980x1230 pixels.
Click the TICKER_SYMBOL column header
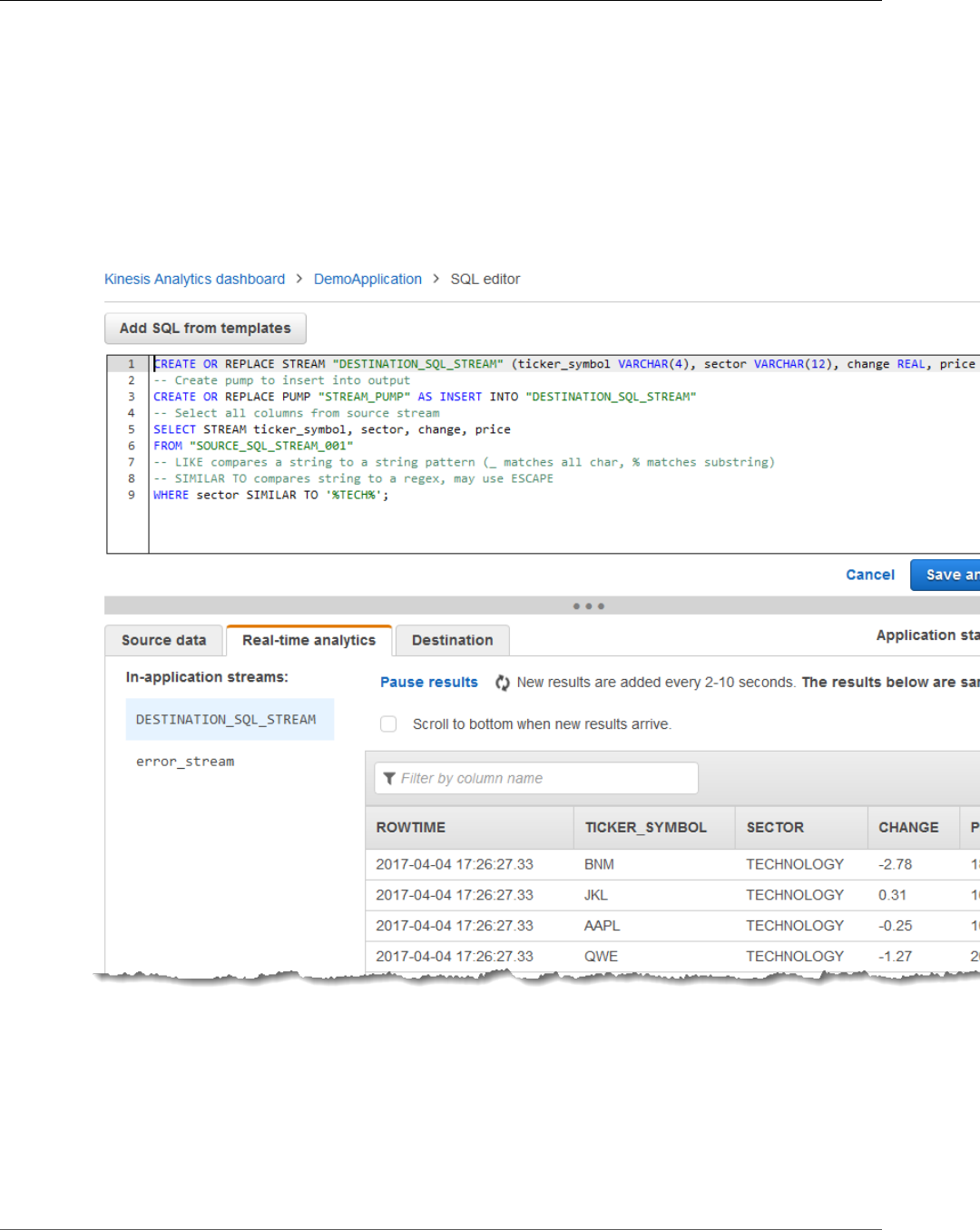(645, 828)
